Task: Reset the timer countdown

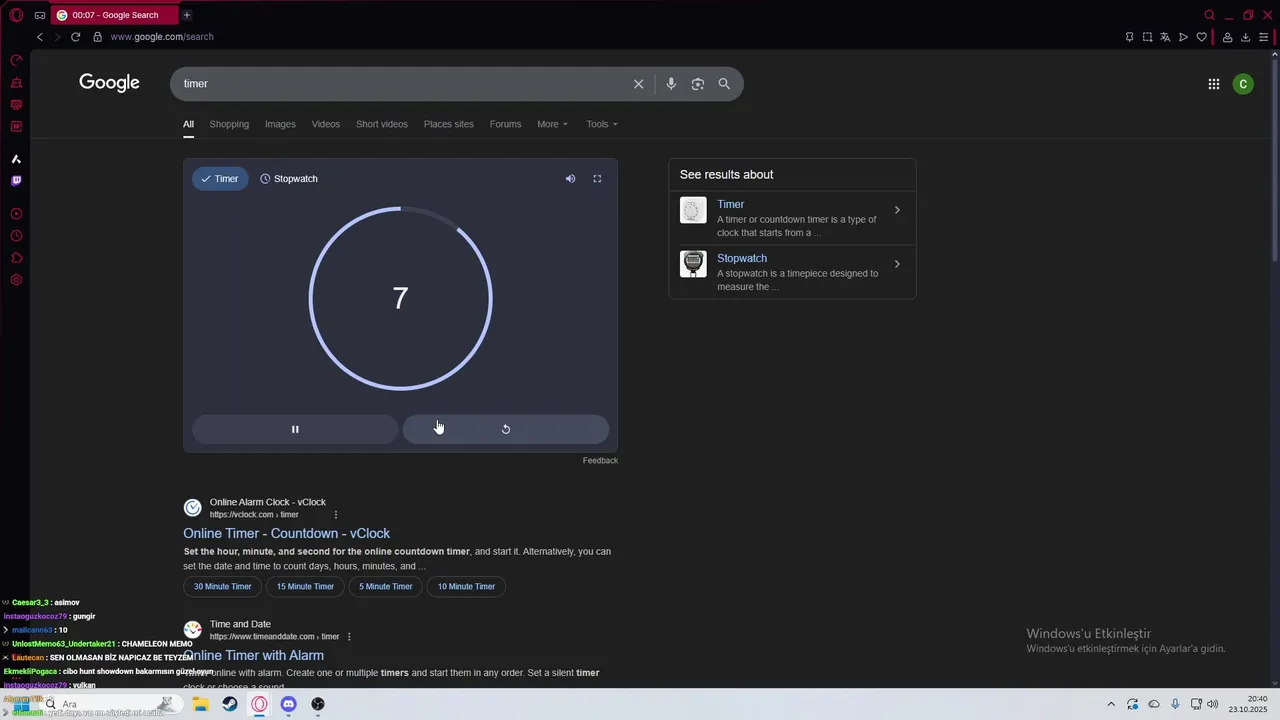Action: [x=505, y=429]
